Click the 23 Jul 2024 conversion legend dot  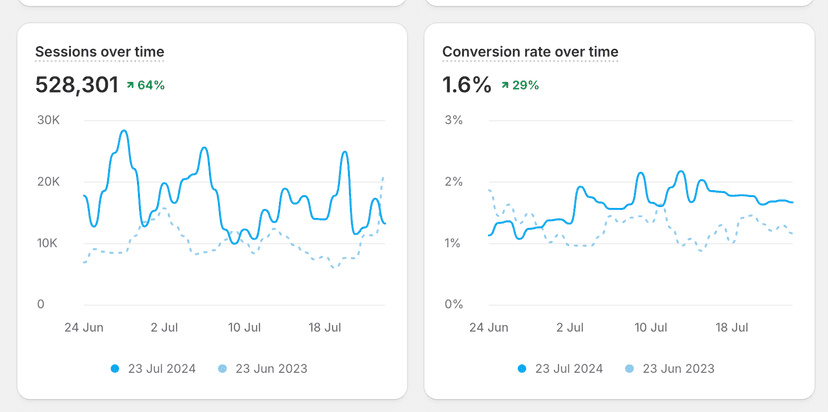click(522, 369)
